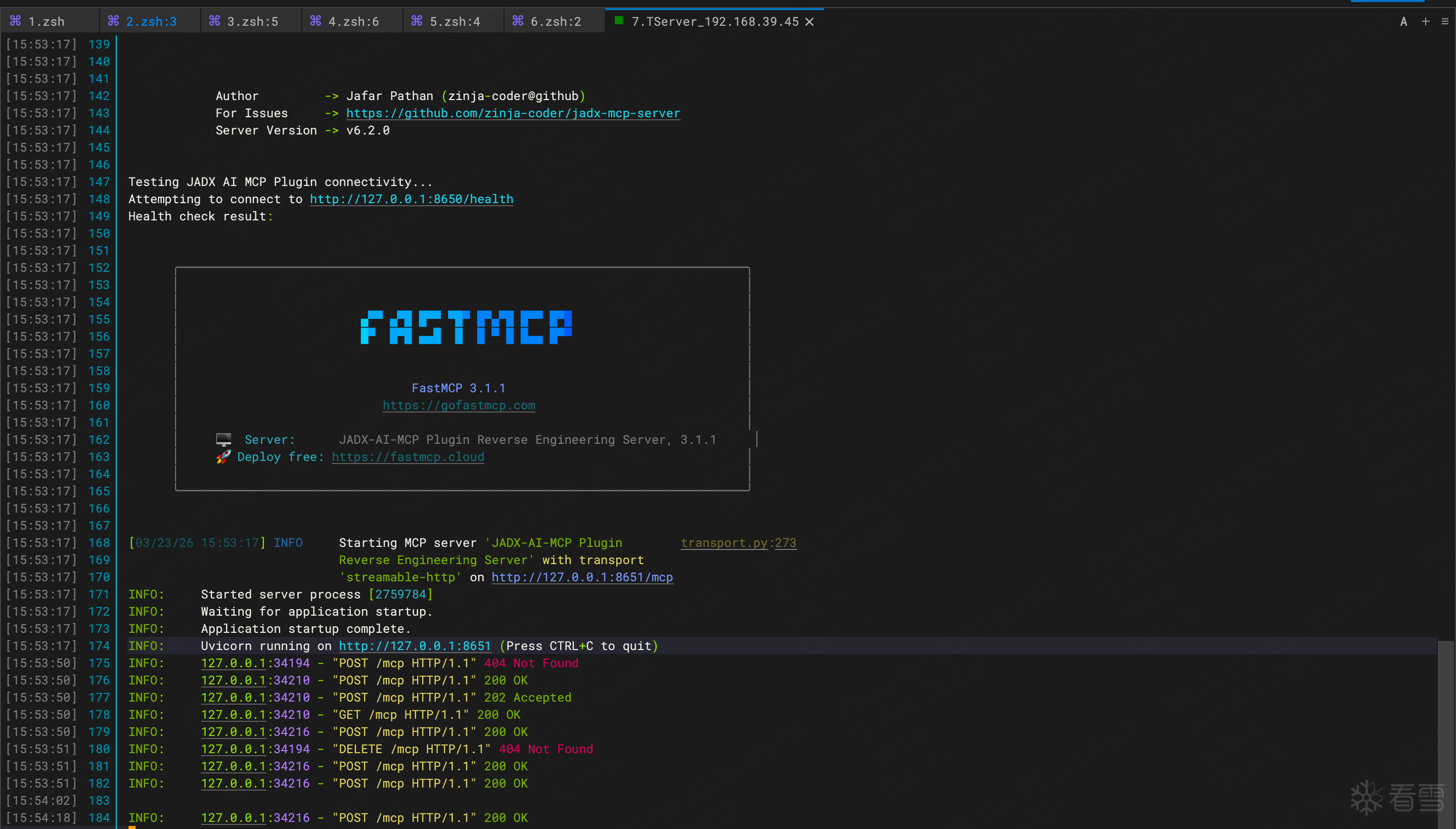
Task: Click the Uvicorn http://127.0.0.1:8651 URL
Action: point(415,646)
